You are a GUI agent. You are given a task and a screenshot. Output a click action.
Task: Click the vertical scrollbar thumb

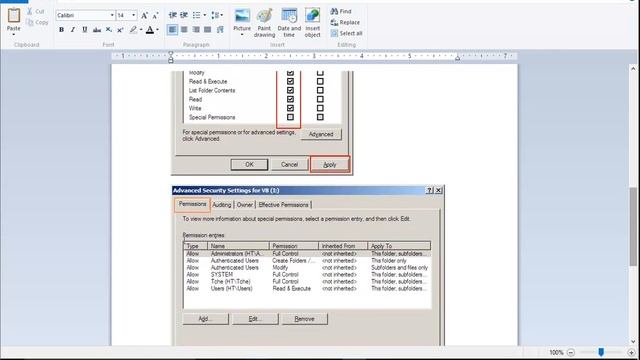point(633,227)
